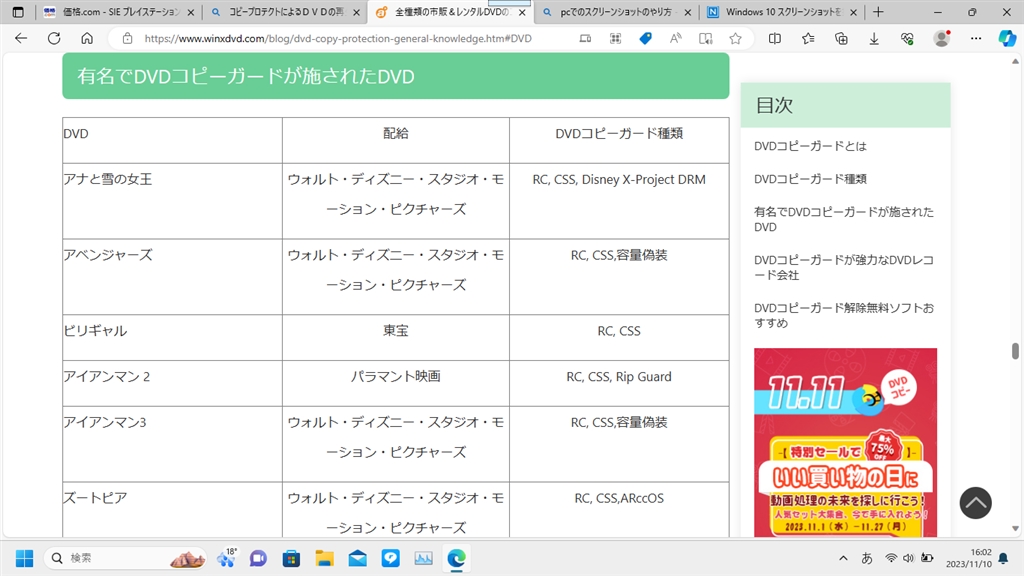Open the Mail app from taskbar
The height and width of the screenshot is (576, 1024).
357,558
